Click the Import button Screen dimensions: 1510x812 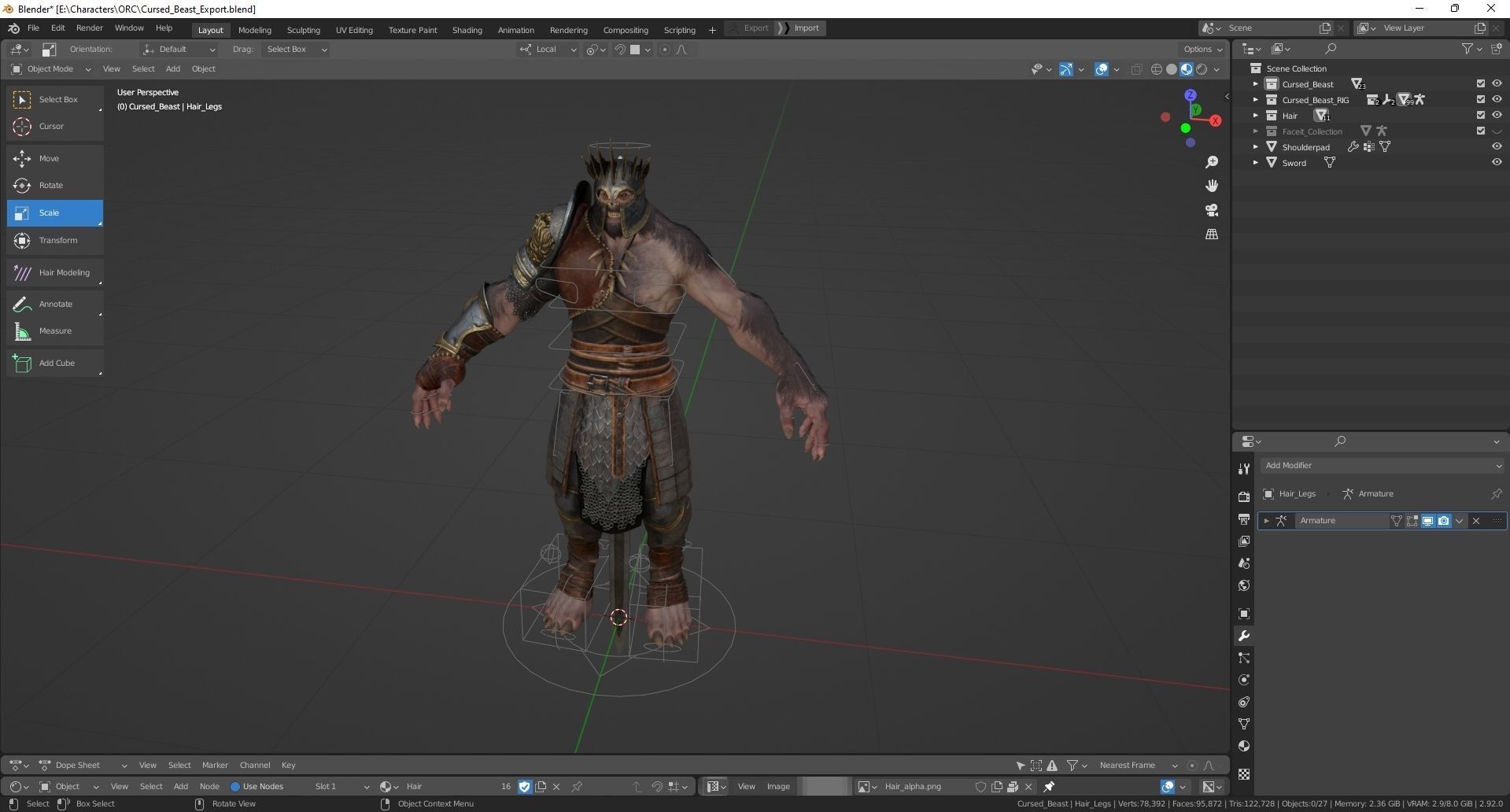click(801, 28)
